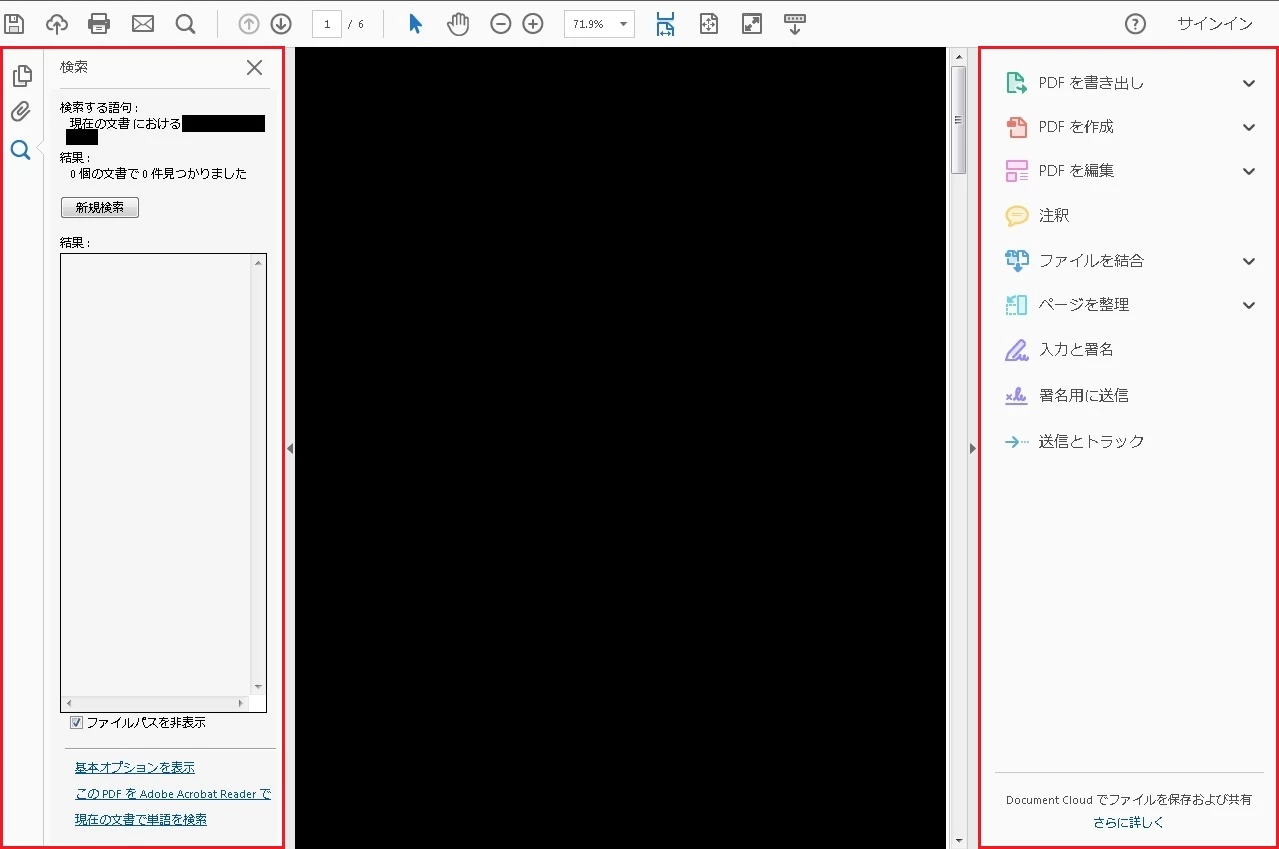Click the results list scroll-right arrow
The height and width of the screenshot is (849, 1279).
(x=240, y=703)
